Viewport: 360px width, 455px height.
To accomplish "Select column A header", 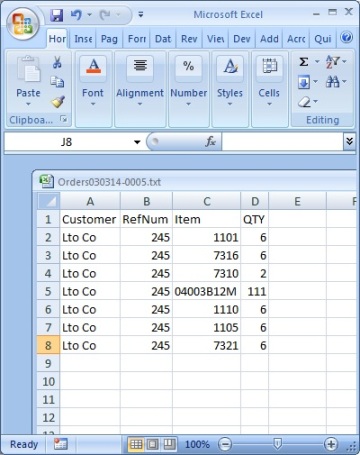I will pyautogui.click(x=90, y=201).
